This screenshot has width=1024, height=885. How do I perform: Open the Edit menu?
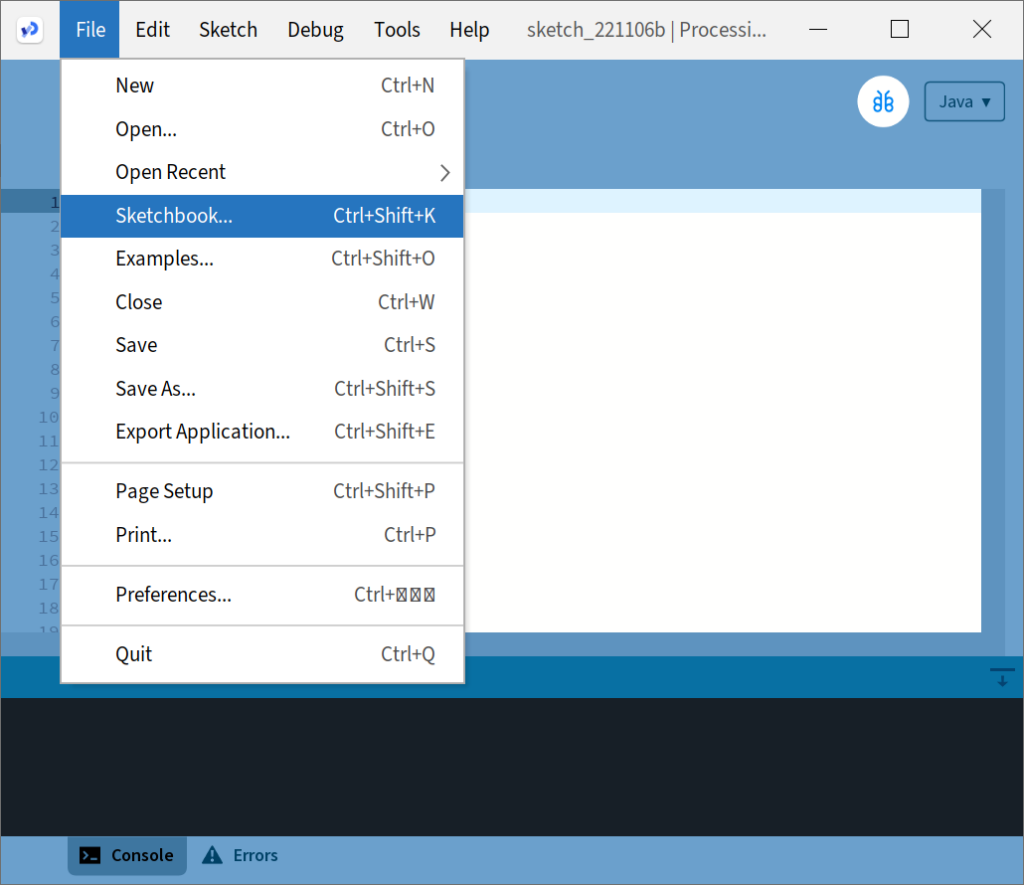coord(152,29)
